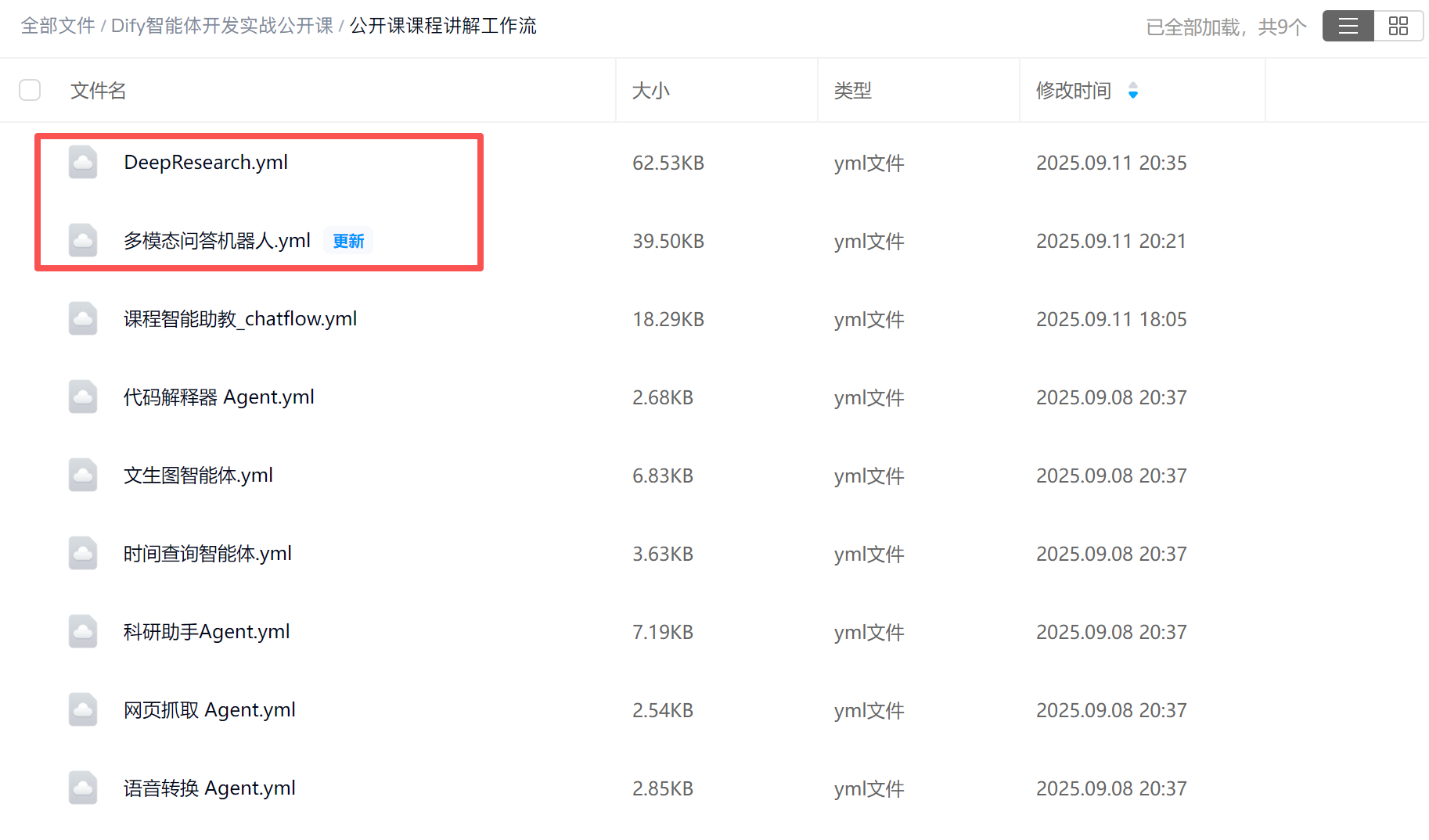This screenshot has height=840, width=1429.
Task: Click current folder 公开课课程讲解工作流 breadcrumb
Action: pyautogui.click(x=443, y=26)
